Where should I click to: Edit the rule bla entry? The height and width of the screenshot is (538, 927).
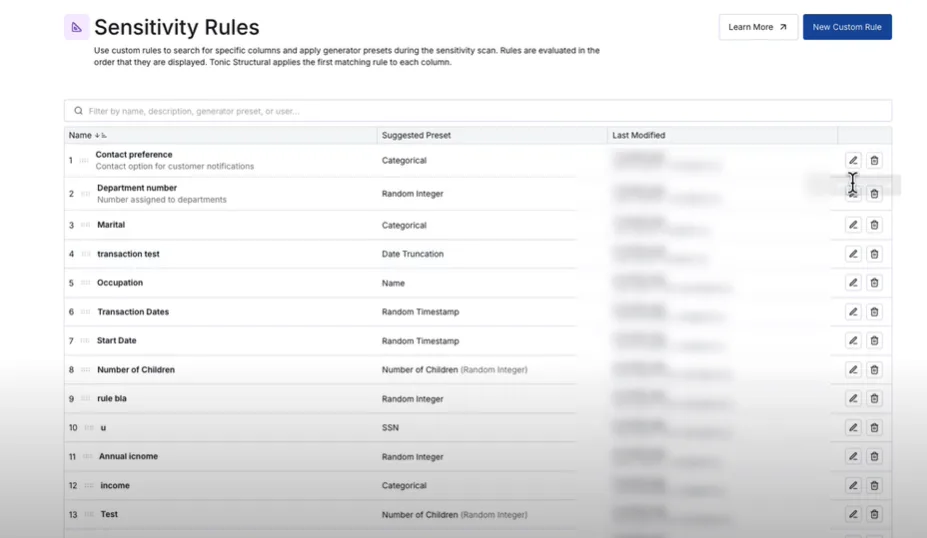(x=853, y=398)
